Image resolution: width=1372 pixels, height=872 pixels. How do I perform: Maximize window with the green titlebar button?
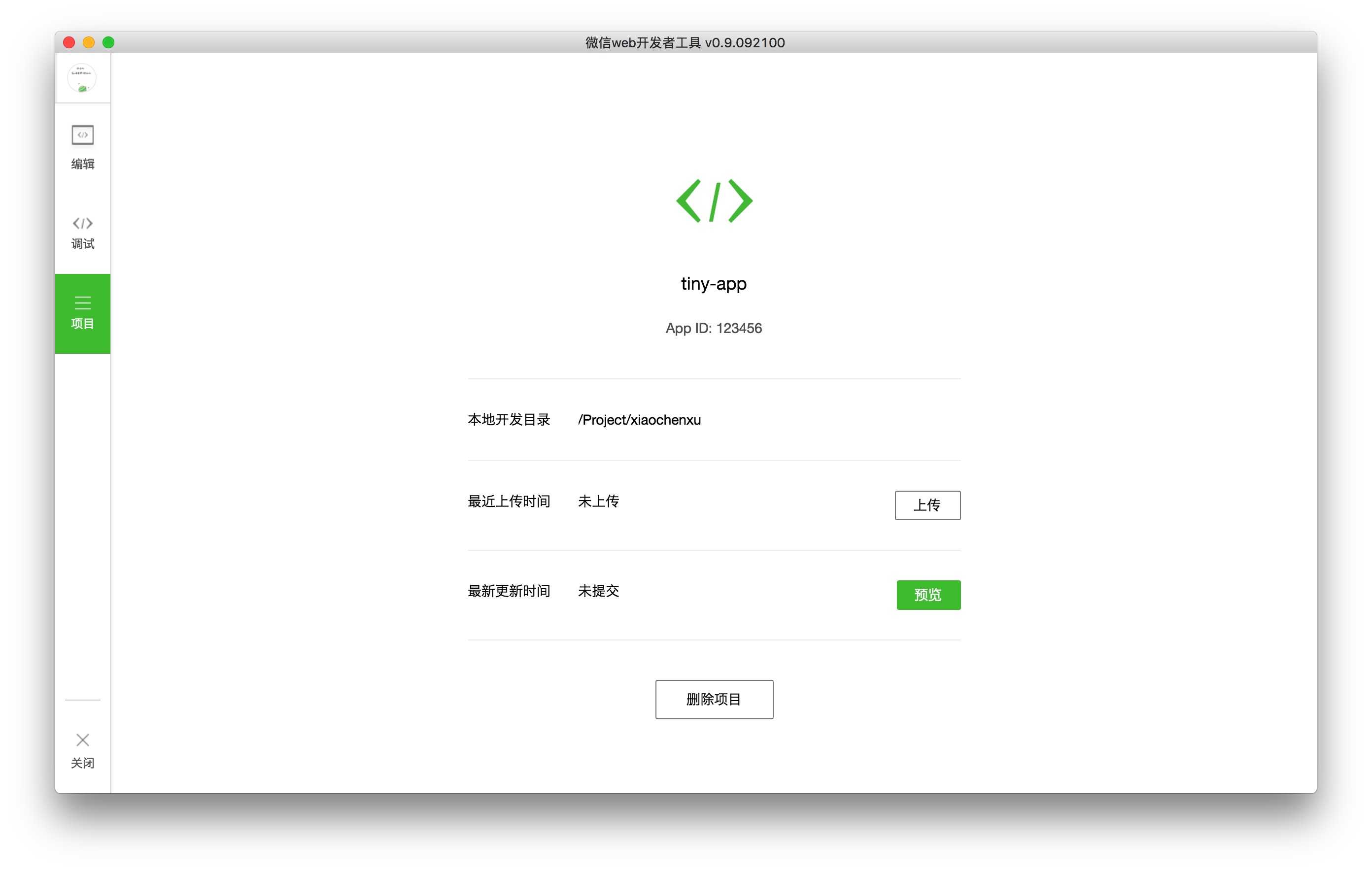[x=108, y=43]
